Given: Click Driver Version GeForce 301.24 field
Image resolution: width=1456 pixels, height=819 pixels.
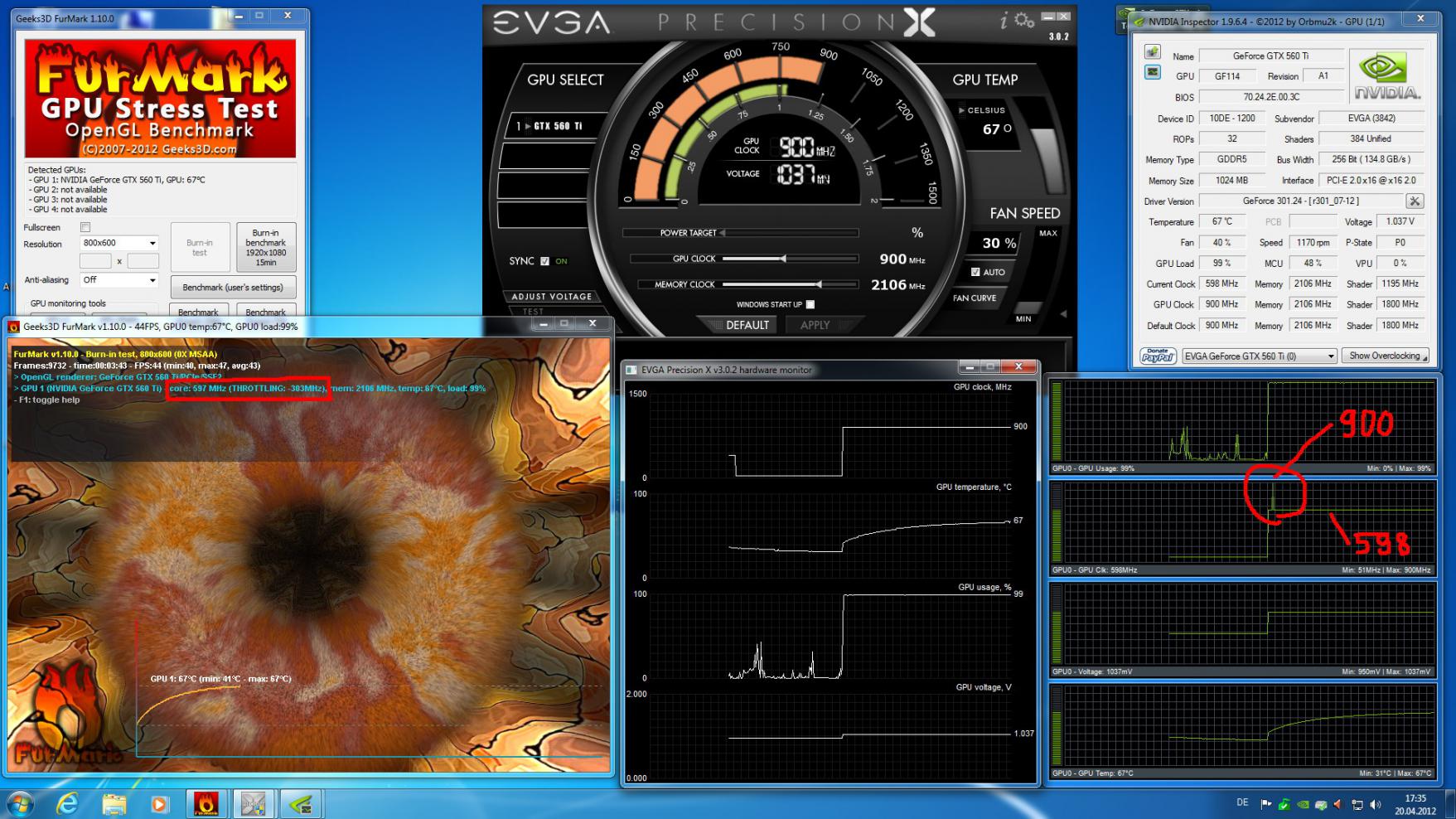Looking at the screenshot, I should (x=1300, y=201).
